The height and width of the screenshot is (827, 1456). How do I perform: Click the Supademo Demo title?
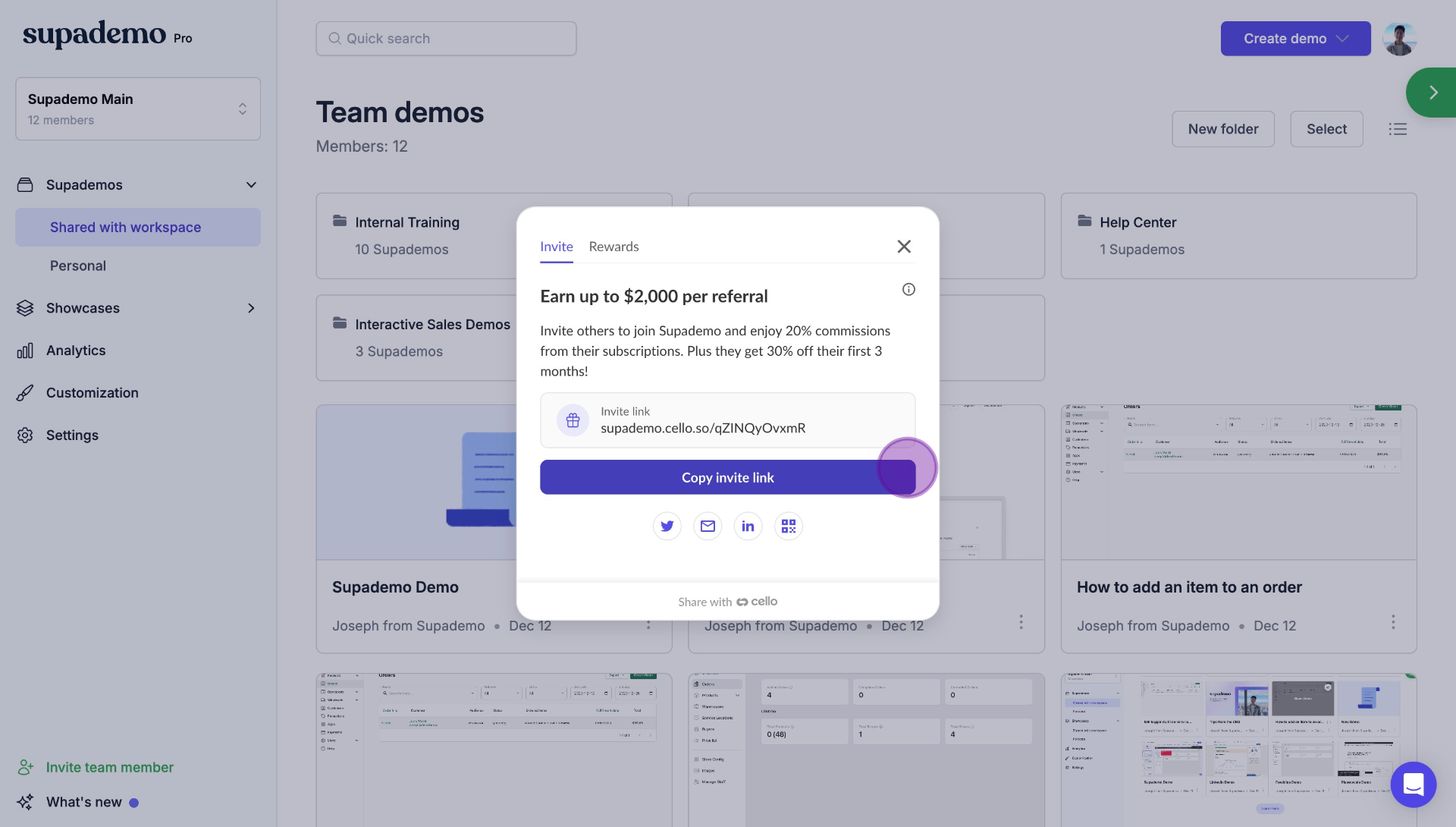point(395,587)
